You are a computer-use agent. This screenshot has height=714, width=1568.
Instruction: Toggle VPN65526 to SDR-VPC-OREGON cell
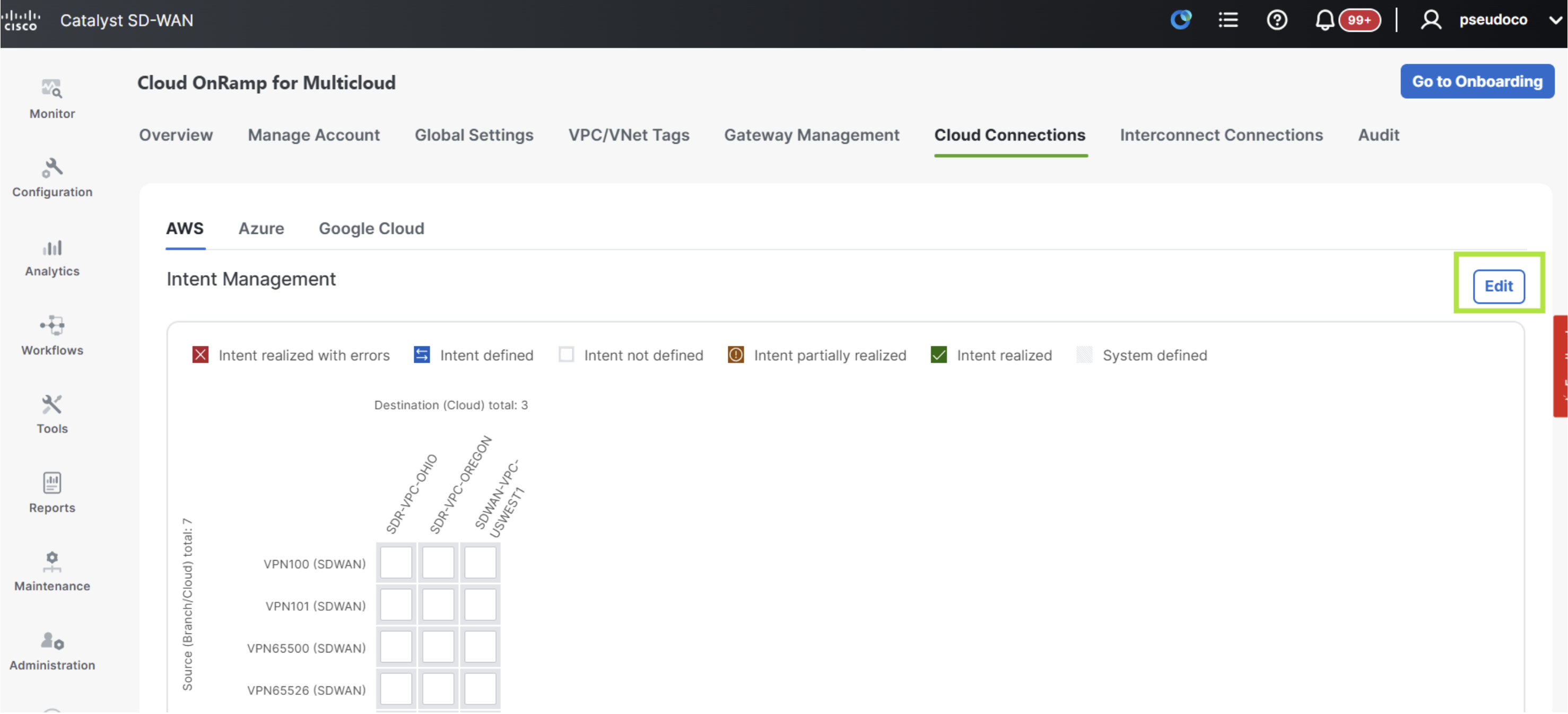click(x=438, y=689)
